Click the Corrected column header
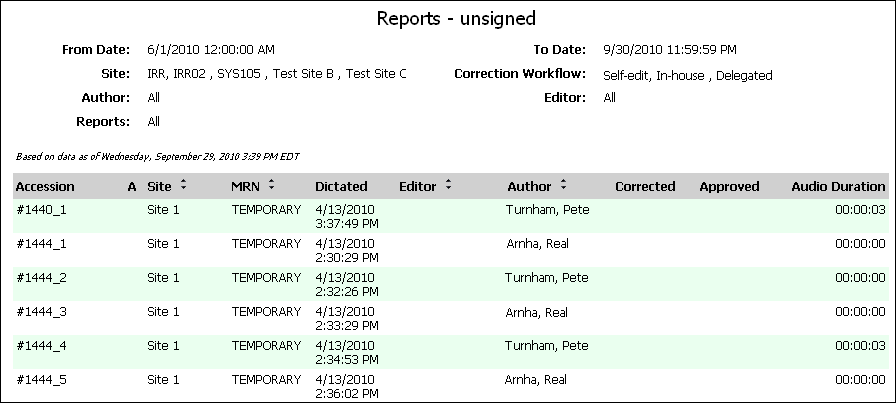The width and height of the screenshot is (896, 403). [645, 186]
